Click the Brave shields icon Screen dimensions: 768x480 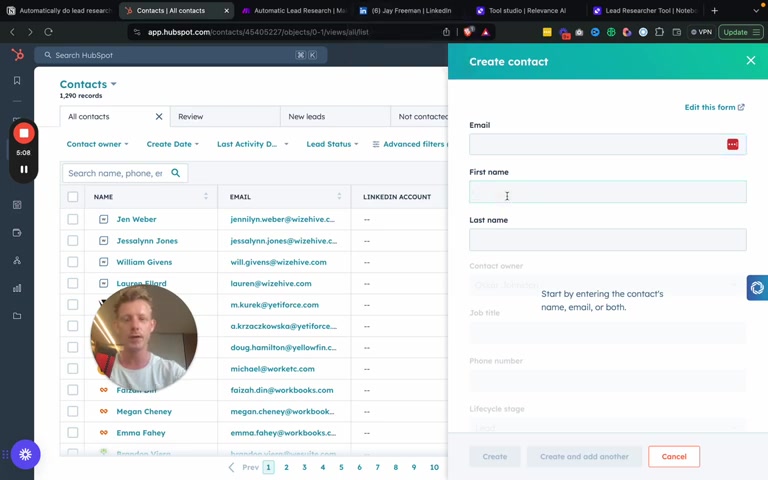tap(468, 32)
